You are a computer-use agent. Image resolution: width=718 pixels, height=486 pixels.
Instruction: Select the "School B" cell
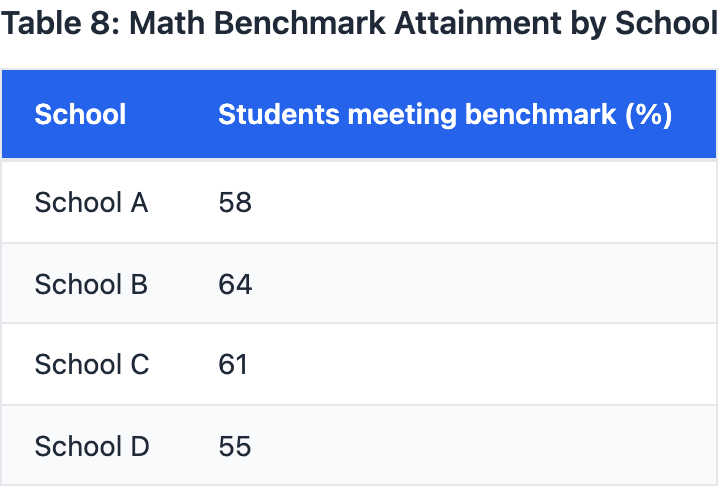(x=91, y=285)
